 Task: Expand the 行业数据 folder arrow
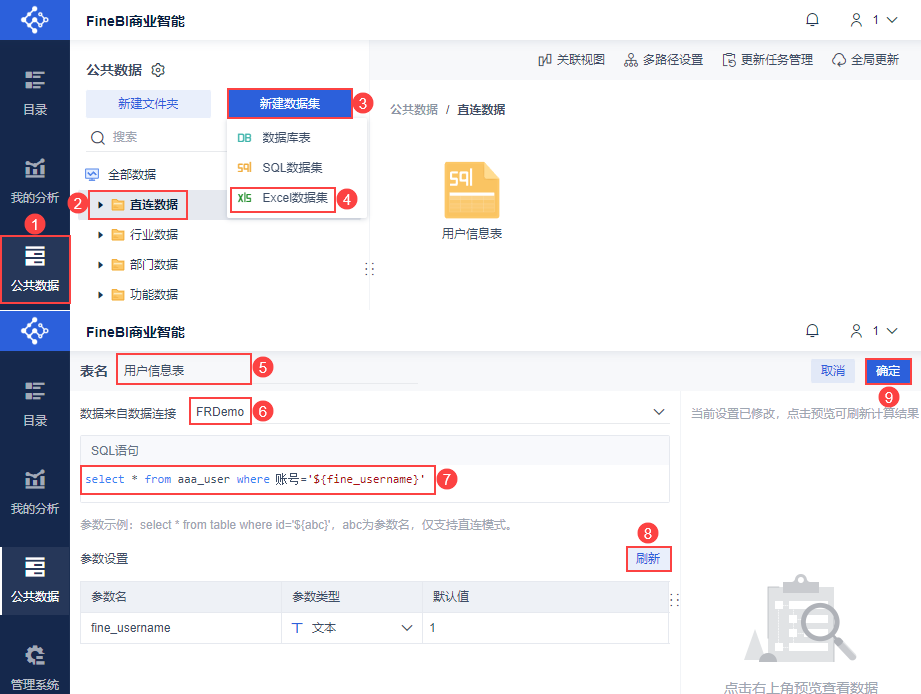pyautogui.click(x=100, y=235)
